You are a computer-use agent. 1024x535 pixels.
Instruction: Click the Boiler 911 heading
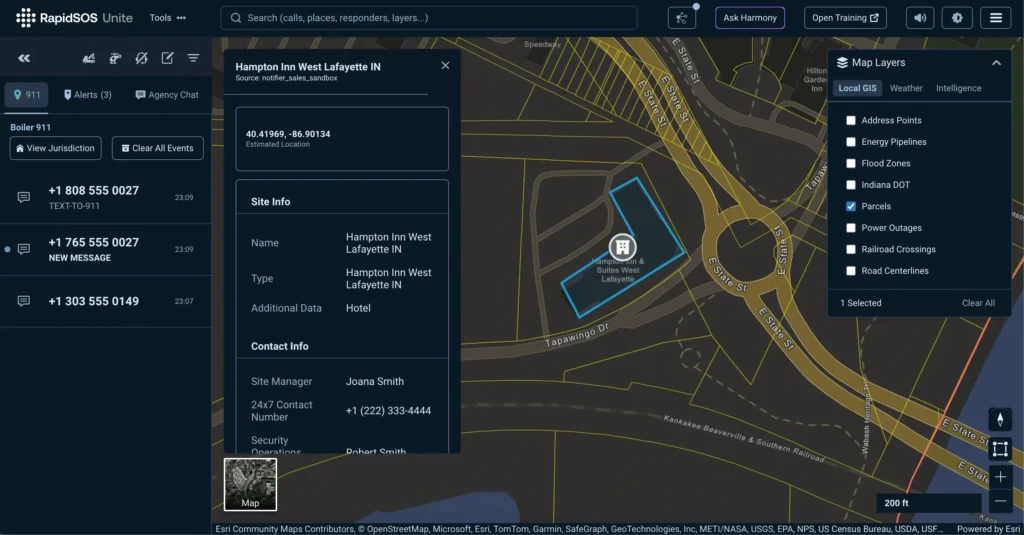pos(30,127)
